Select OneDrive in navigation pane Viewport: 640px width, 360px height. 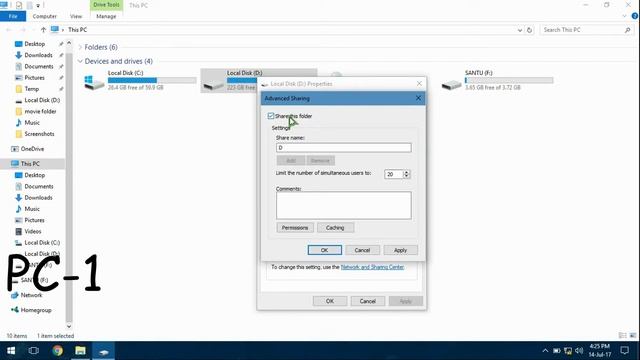(x=32, y=149)
